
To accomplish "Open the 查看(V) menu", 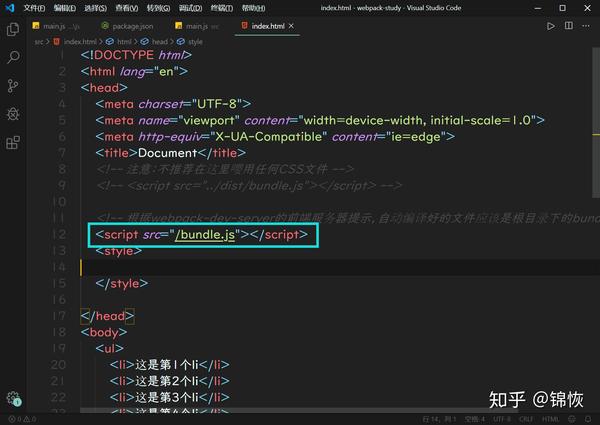I will [x=127, y=8].
